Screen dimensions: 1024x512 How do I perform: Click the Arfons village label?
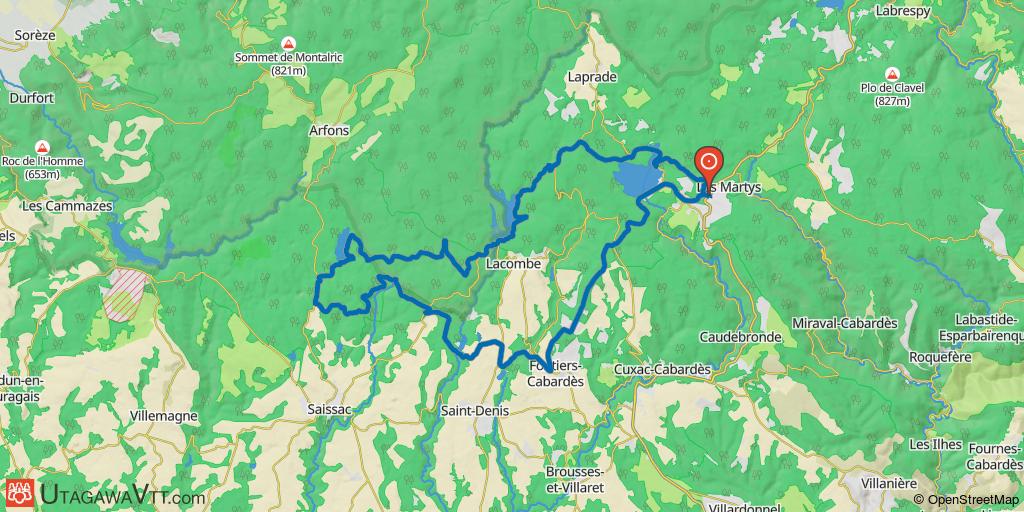pyautogui.click(x=329, y=131)
